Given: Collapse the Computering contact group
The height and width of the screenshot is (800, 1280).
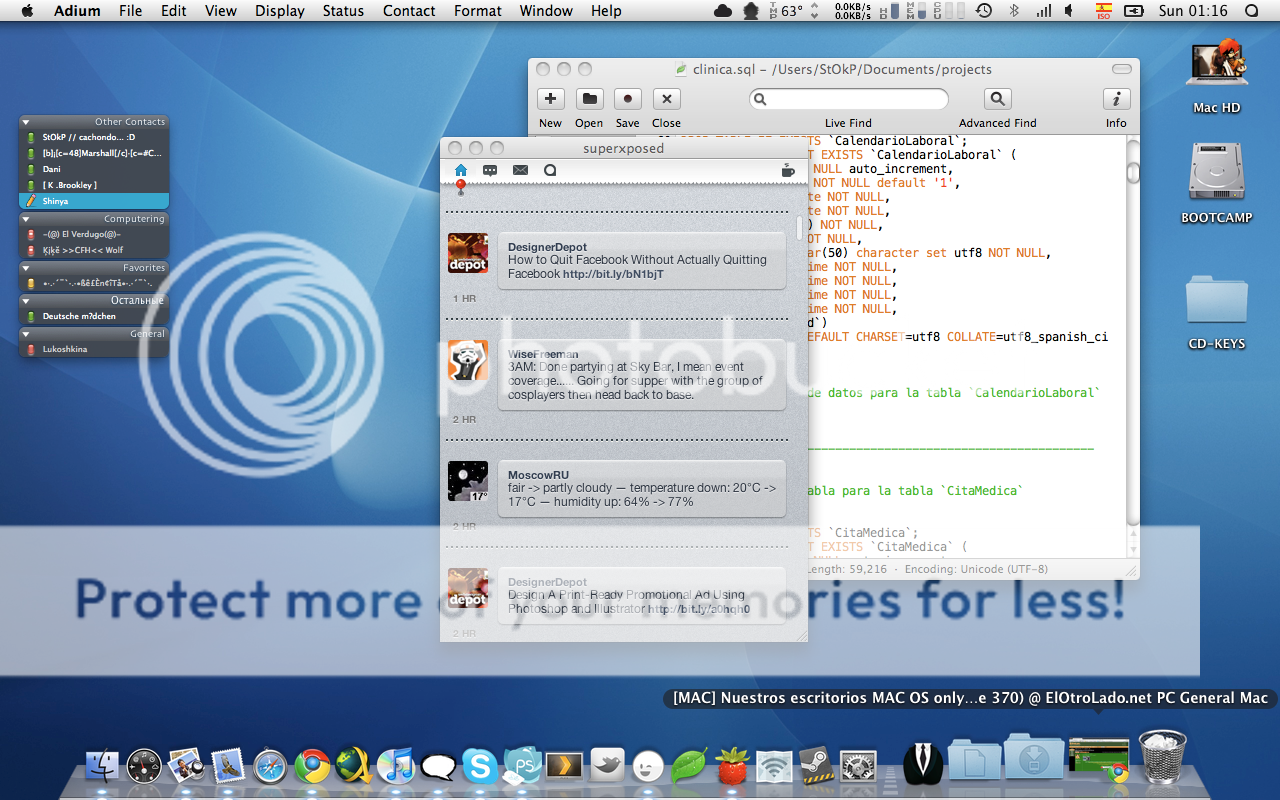Looking at the screenshot, I should click(x=26, y=219).
